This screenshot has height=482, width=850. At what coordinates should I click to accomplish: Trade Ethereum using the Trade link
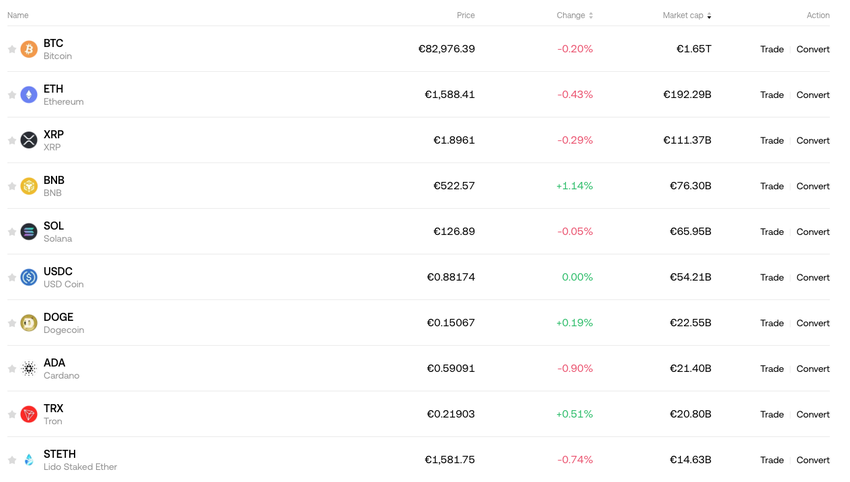coord(771,95)
